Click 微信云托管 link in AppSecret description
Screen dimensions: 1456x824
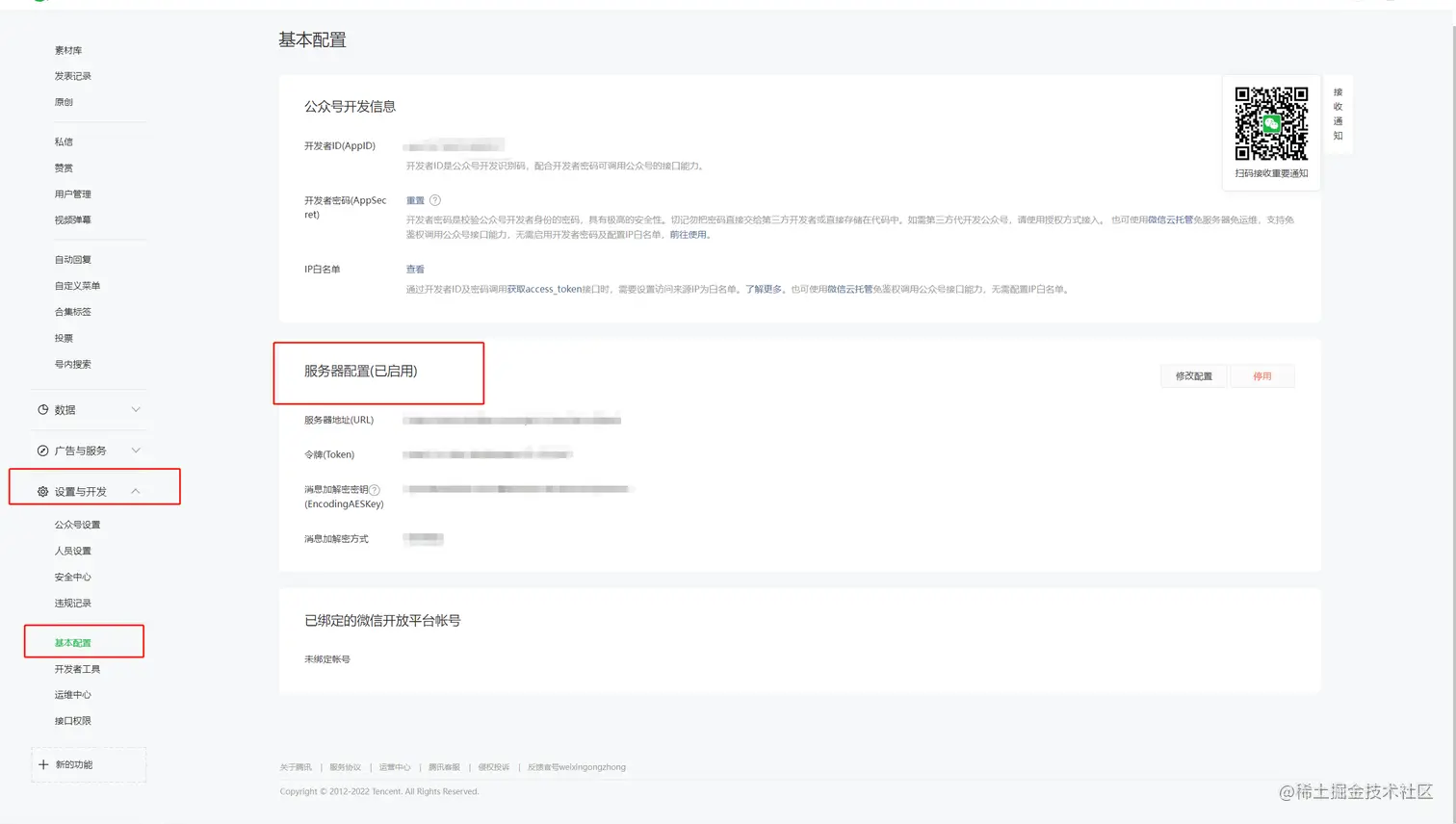tap(1170, 220)
